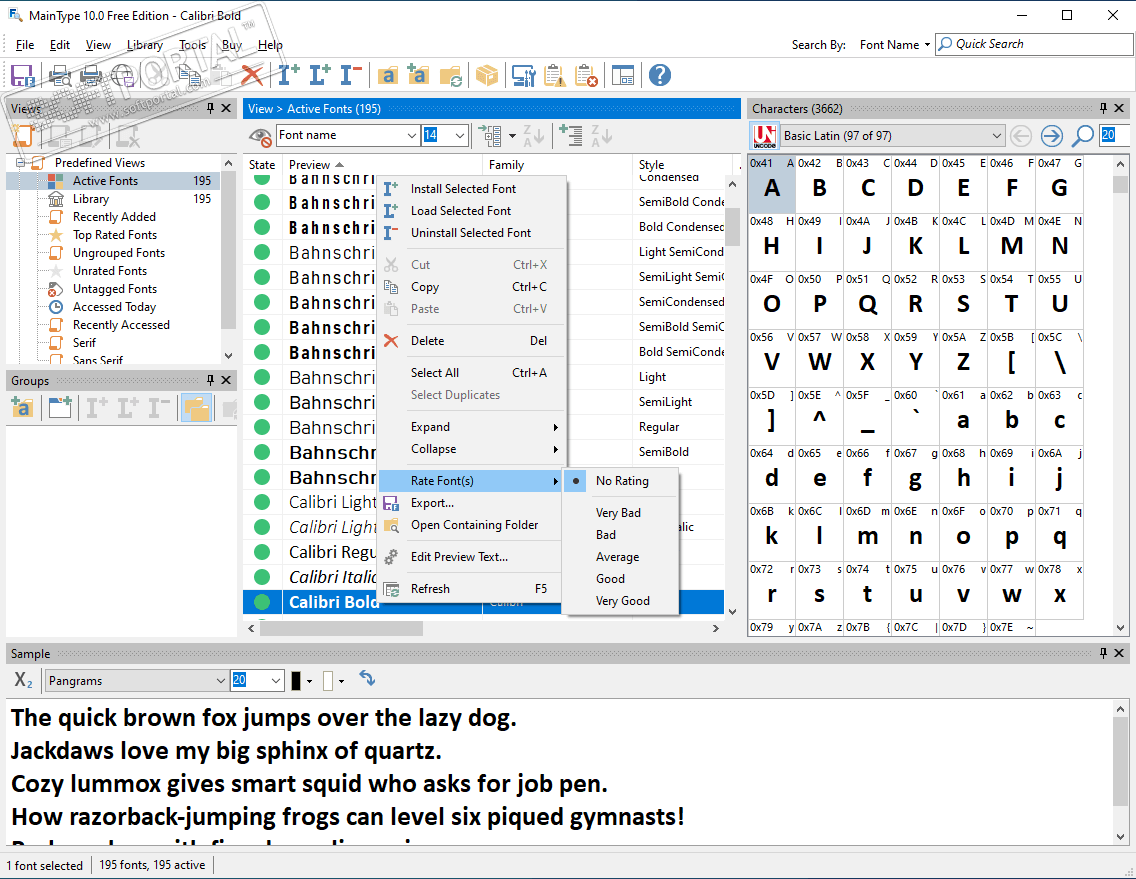The height and width of the screenshot is (879, 1136).
Task: Go to the next character block with the right arrow
Action: [x=1052, y=136]
